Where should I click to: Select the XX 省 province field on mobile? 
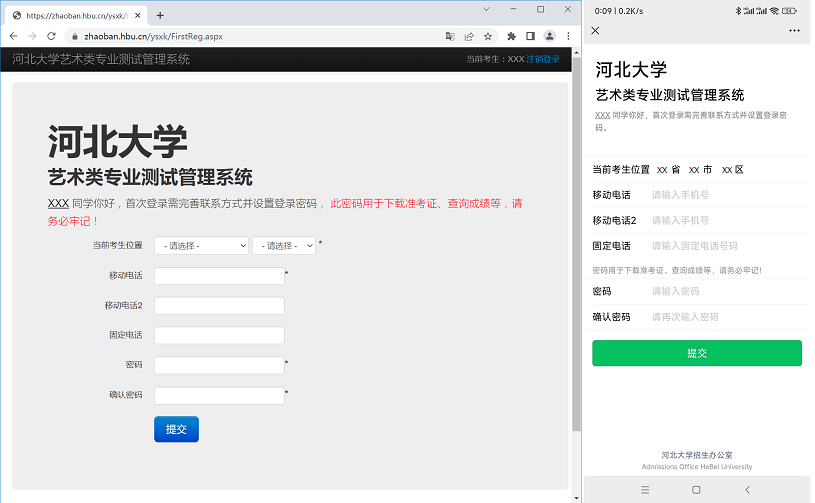(668, 170)
